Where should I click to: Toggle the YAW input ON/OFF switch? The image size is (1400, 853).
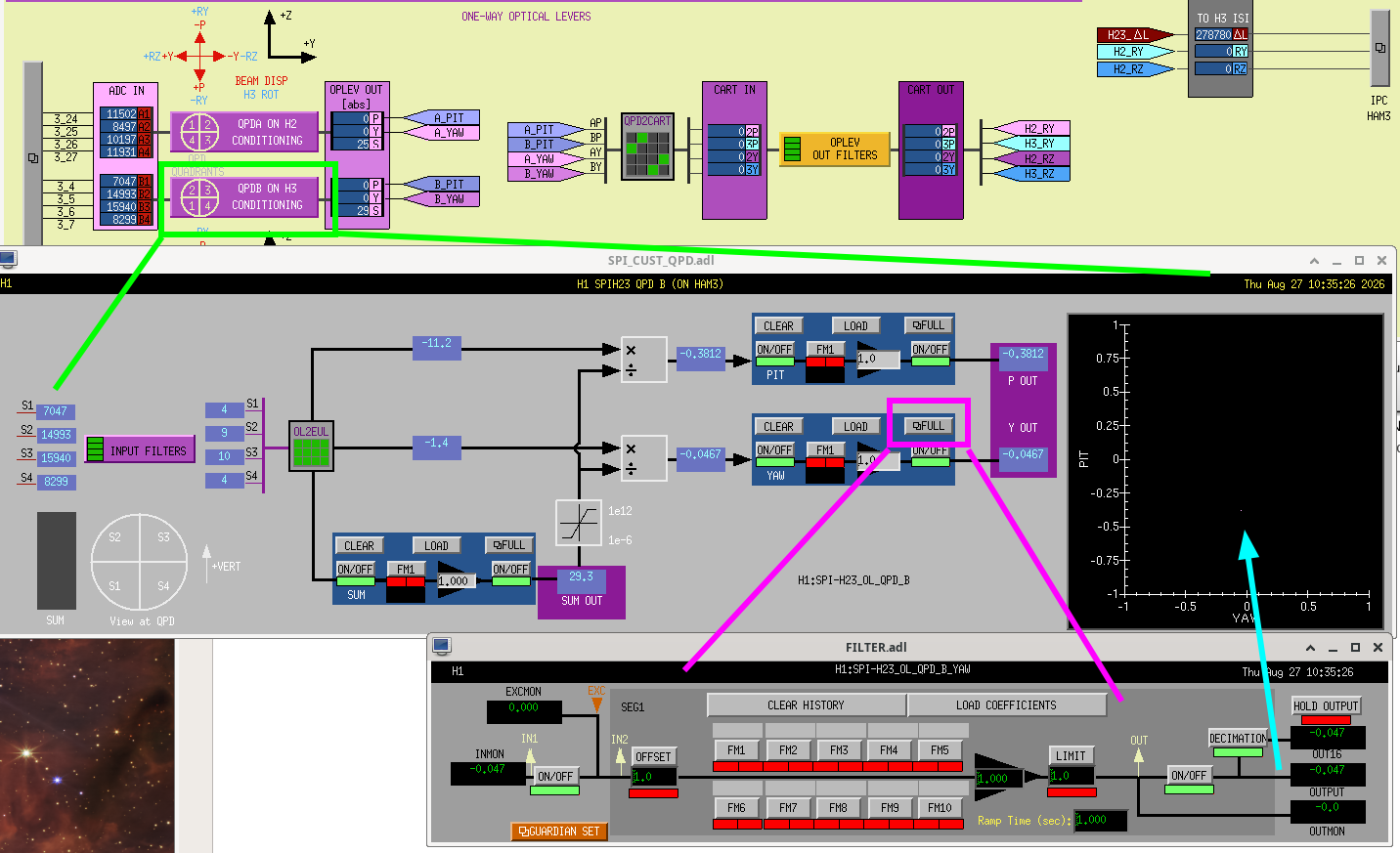774,449
